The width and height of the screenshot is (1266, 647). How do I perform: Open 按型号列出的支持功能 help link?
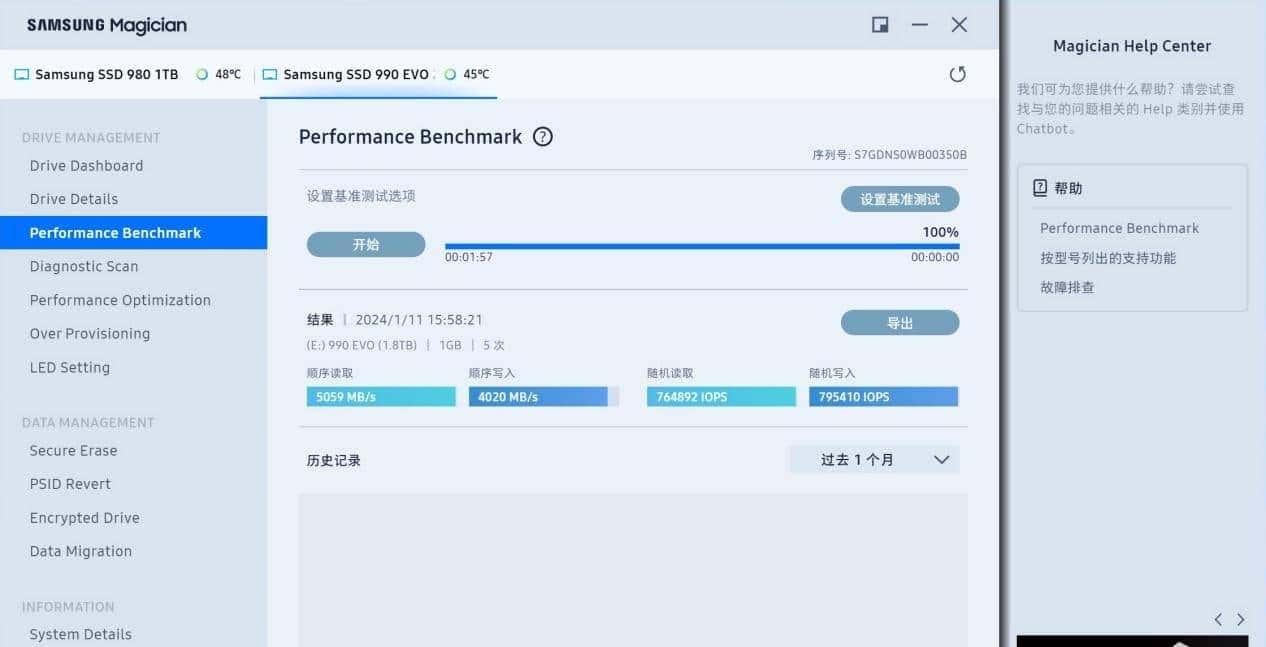click(1107, 258)
